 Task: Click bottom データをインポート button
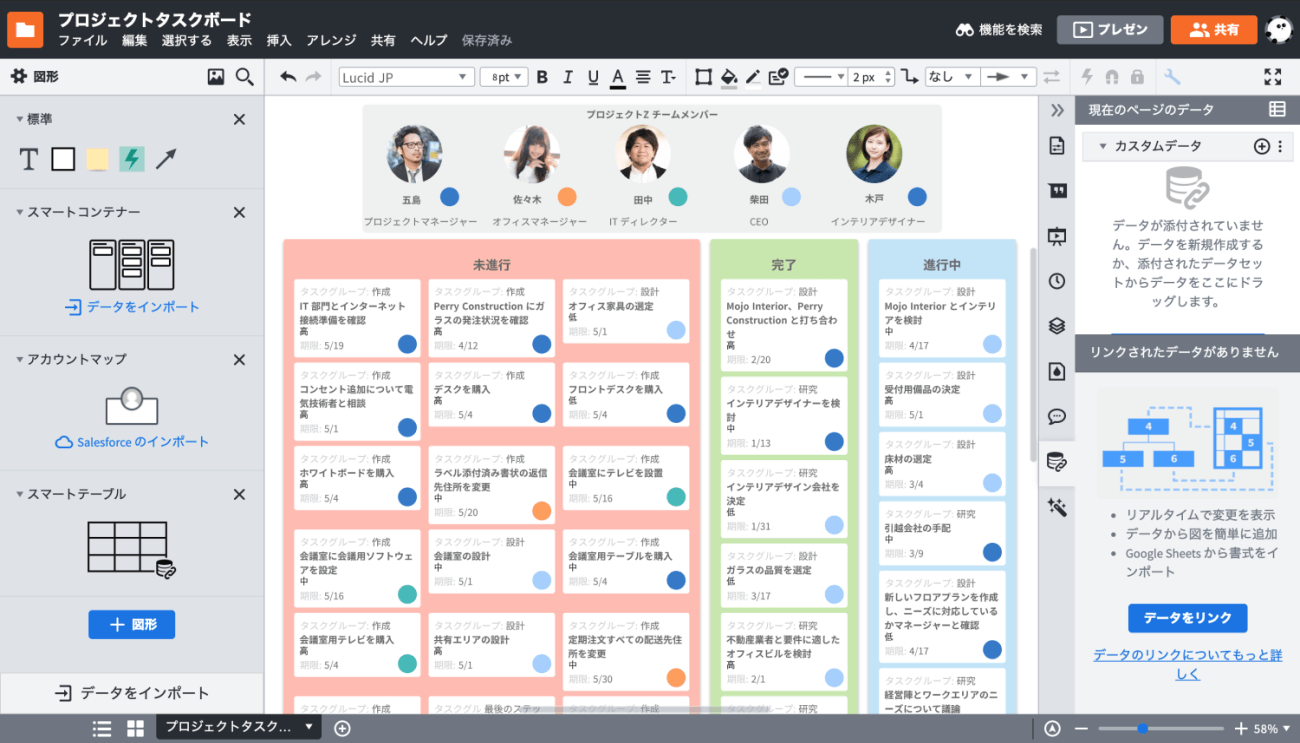(132, 693)
